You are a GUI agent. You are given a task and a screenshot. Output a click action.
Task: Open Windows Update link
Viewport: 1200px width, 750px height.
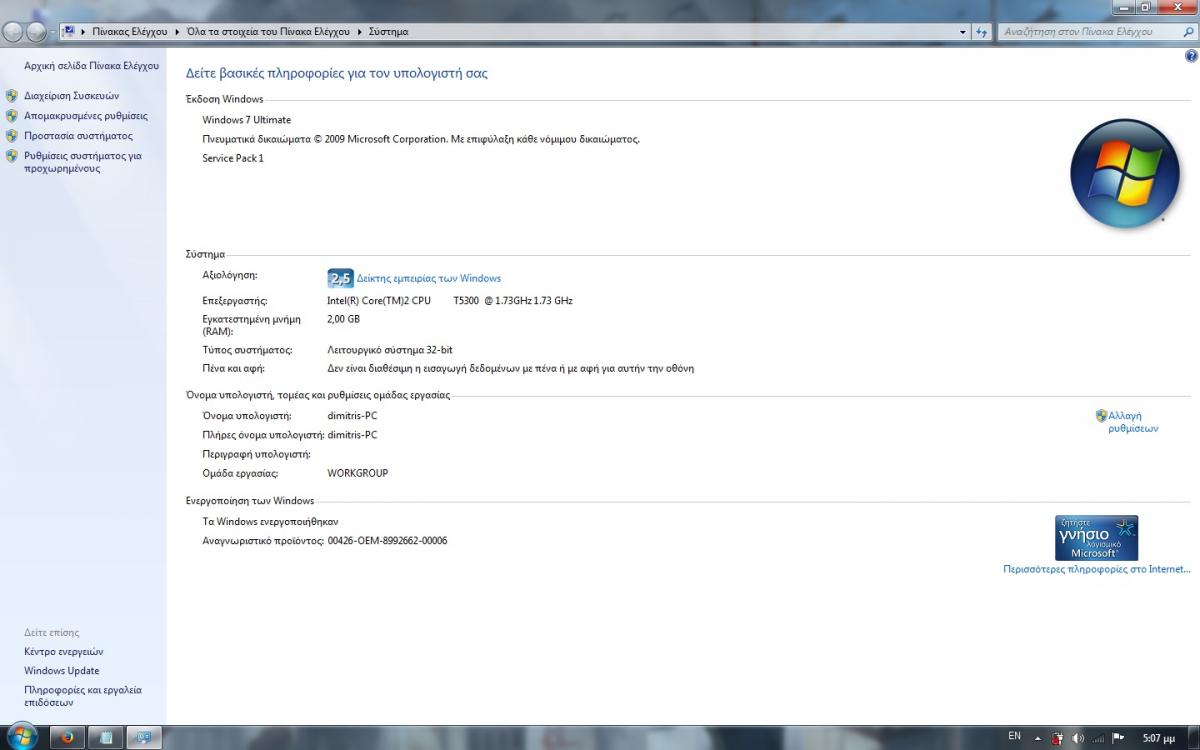(62, 671)
